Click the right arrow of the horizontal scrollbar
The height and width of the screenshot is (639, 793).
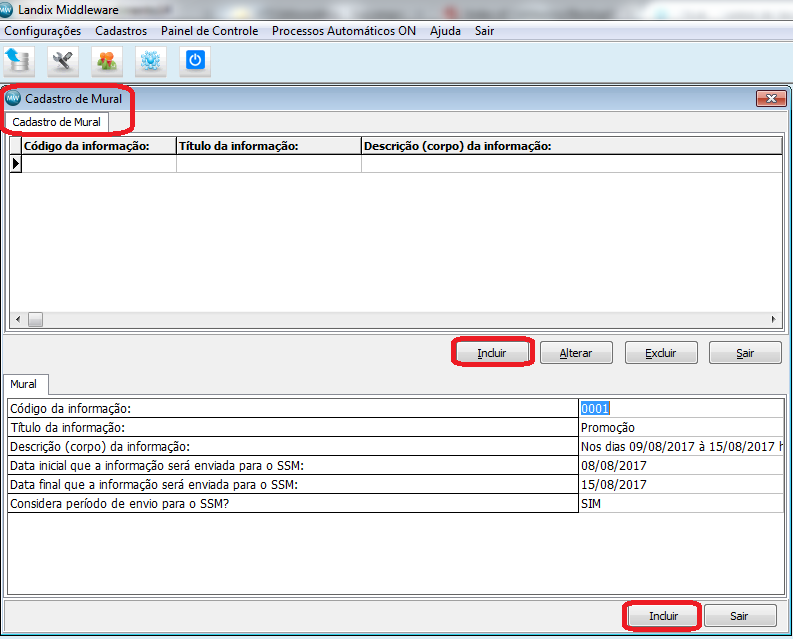(x=773, y=319)
